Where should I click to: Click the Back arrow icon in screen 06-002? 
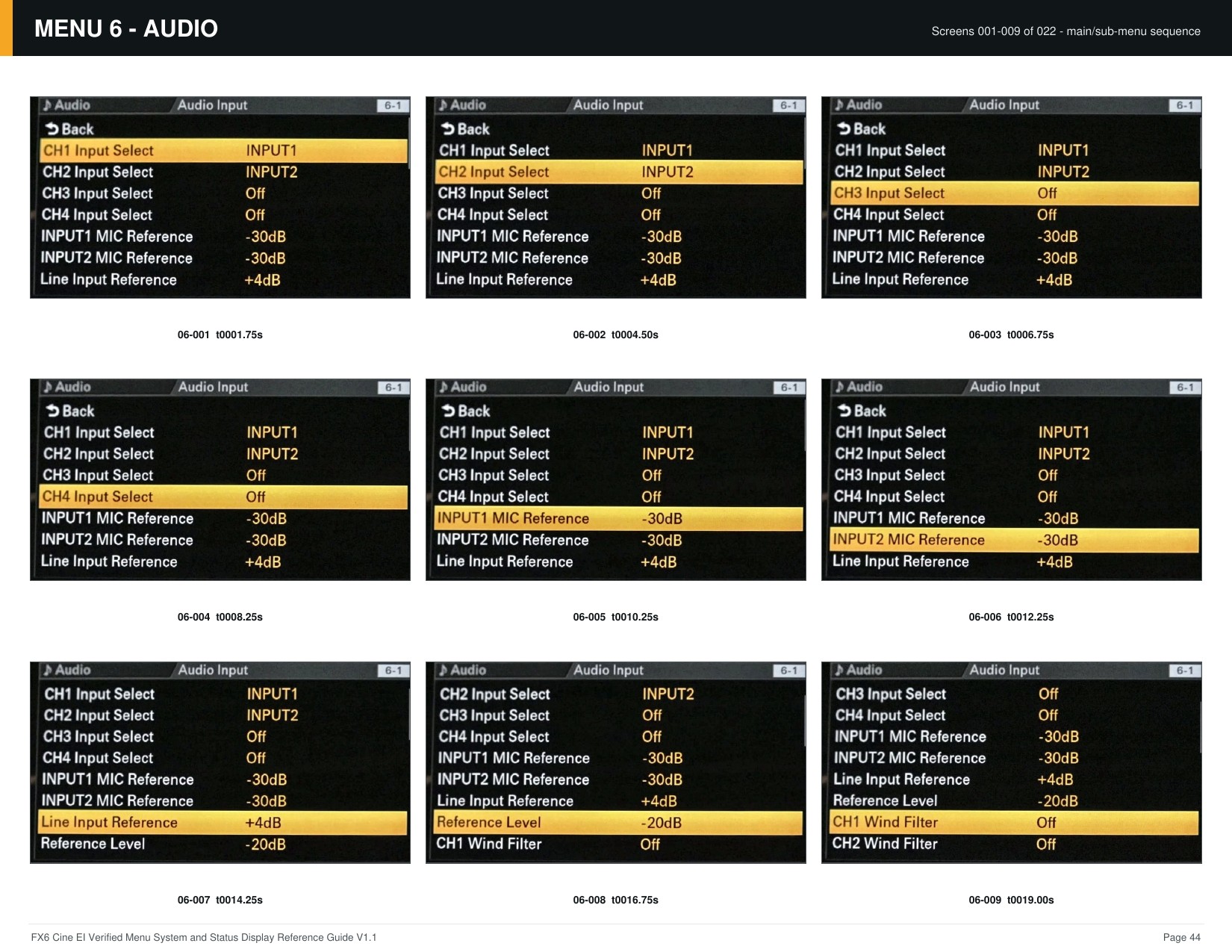(x=448, y=129)
